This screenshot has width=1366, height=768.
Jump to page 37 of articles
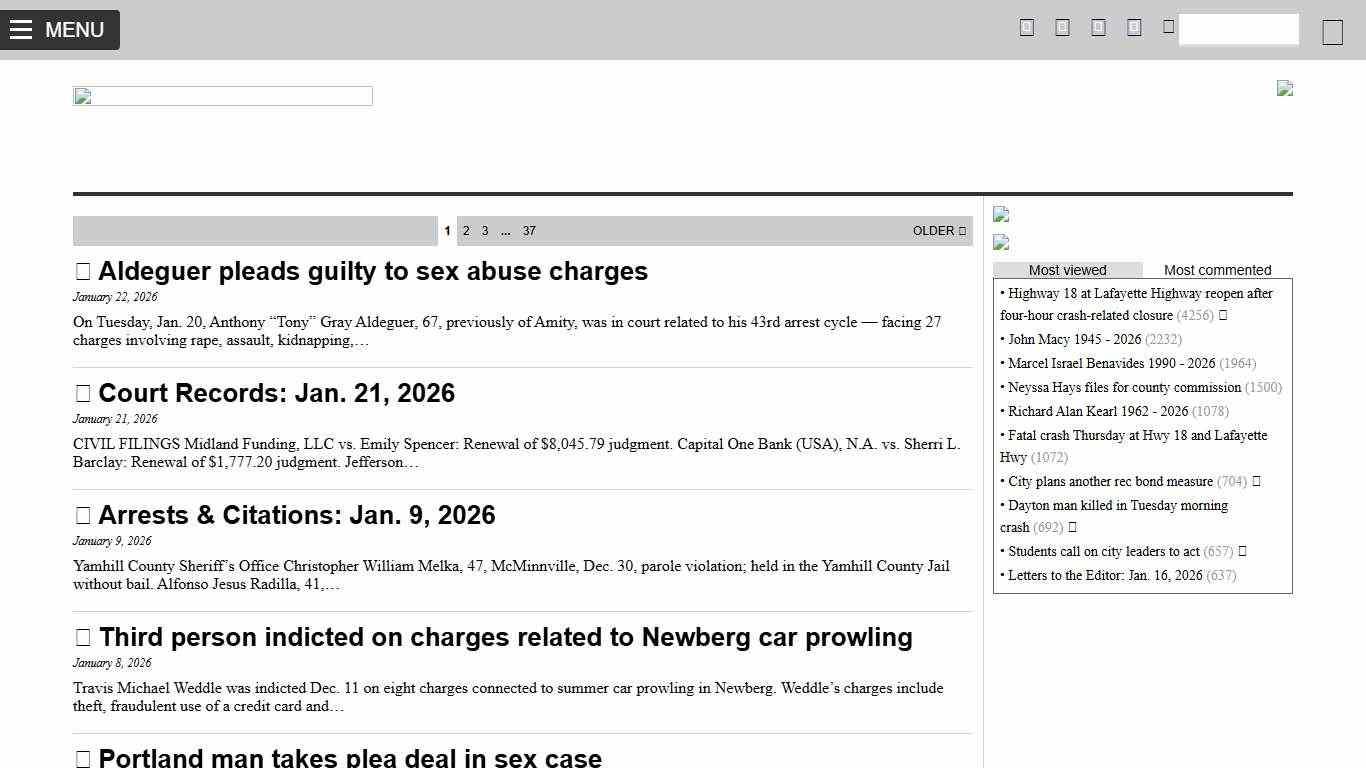[529, 231]
